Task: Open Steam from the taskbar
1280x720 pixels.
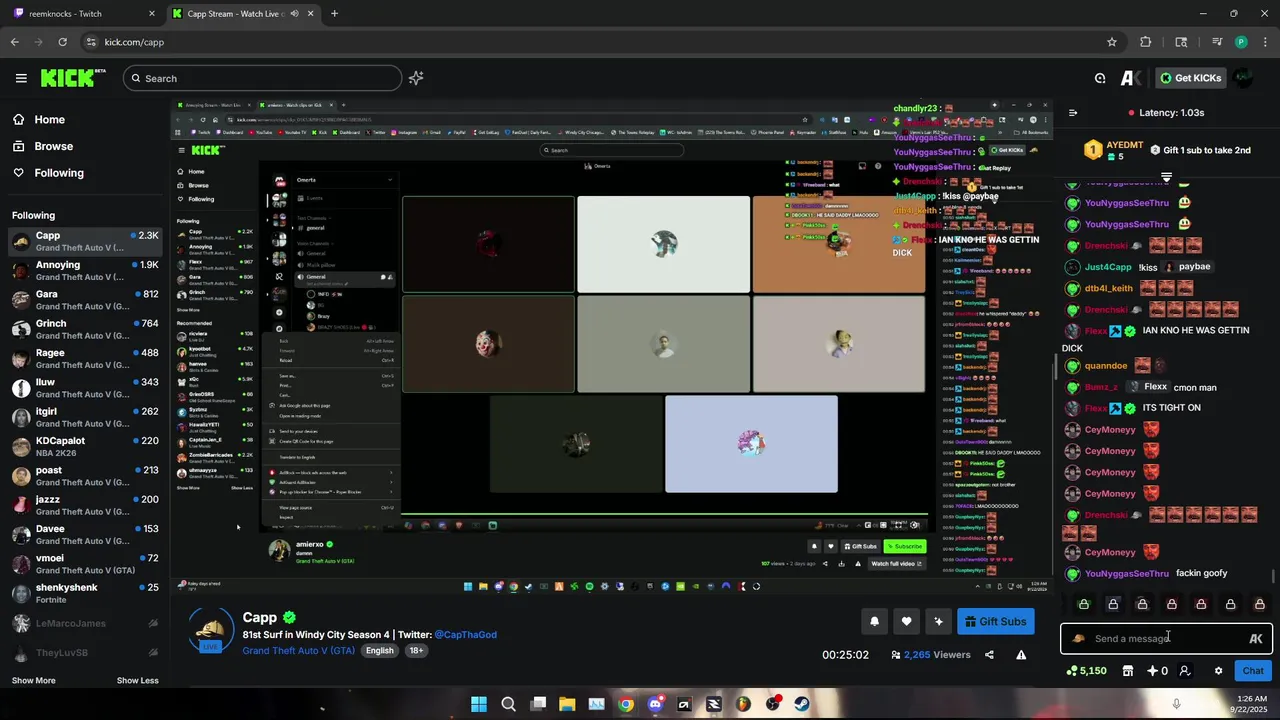Action: click(802, 704)
